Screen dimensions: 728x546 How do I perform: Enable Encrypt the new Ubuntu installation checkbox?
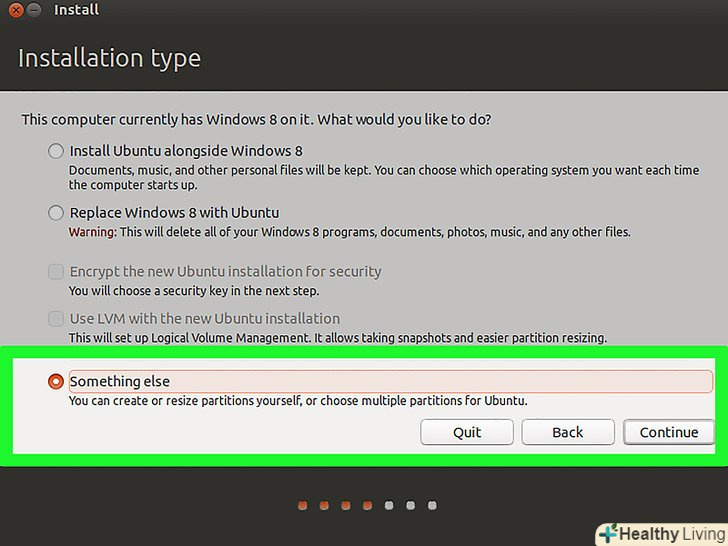tap(55, 272)
